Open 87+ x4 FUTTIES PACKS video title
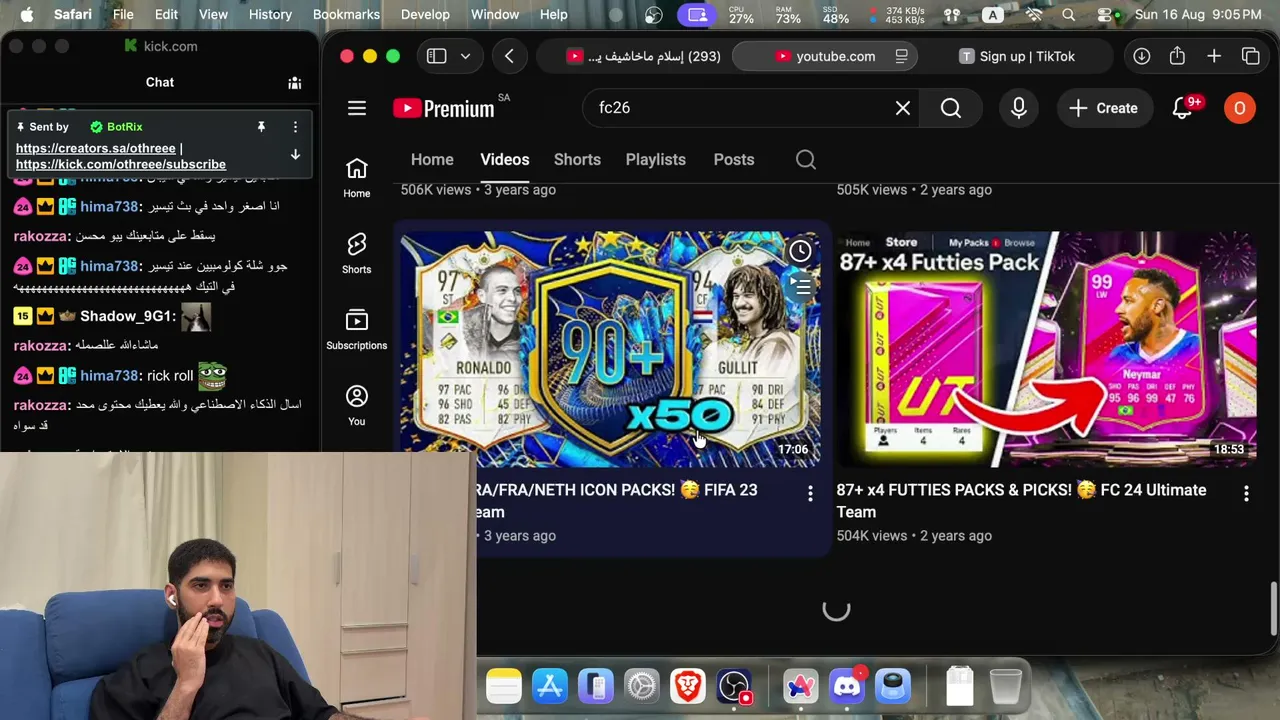 (1022, 501)
